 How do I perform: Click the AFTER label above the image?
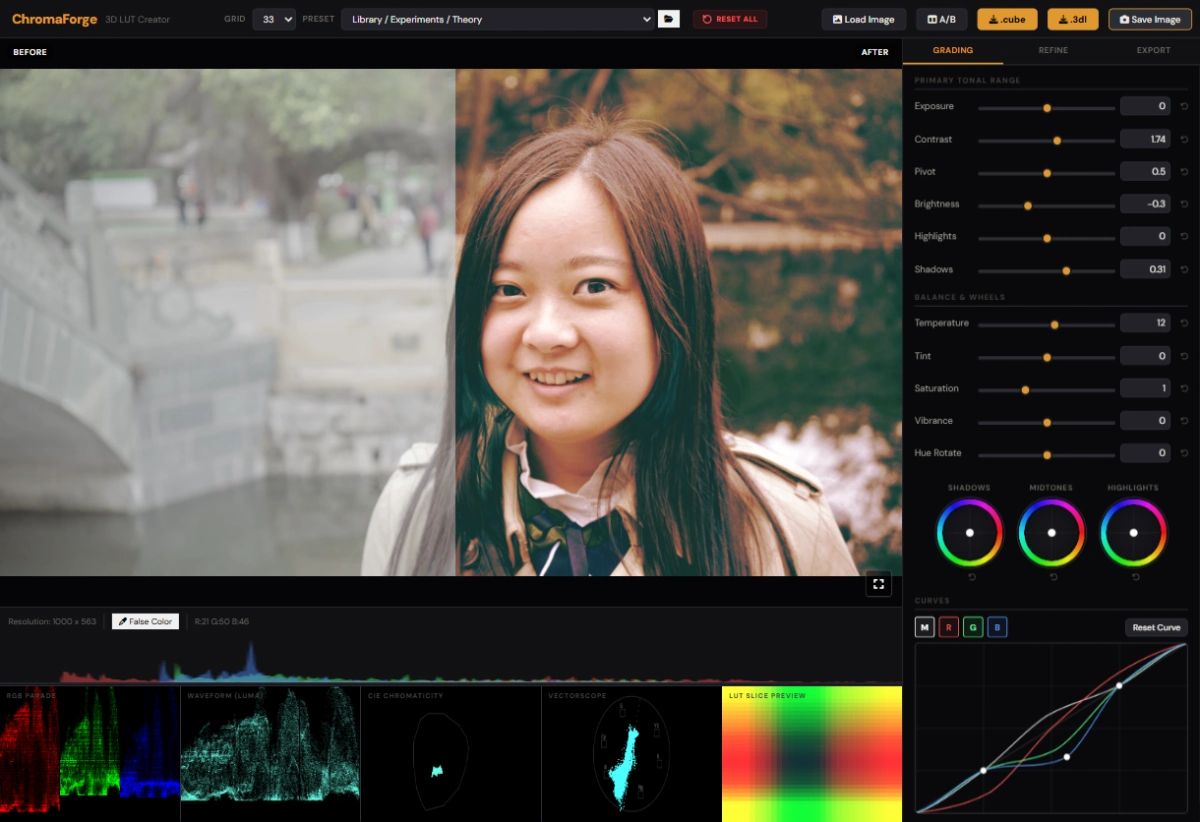pyautogui.click(x=875, y=52)
